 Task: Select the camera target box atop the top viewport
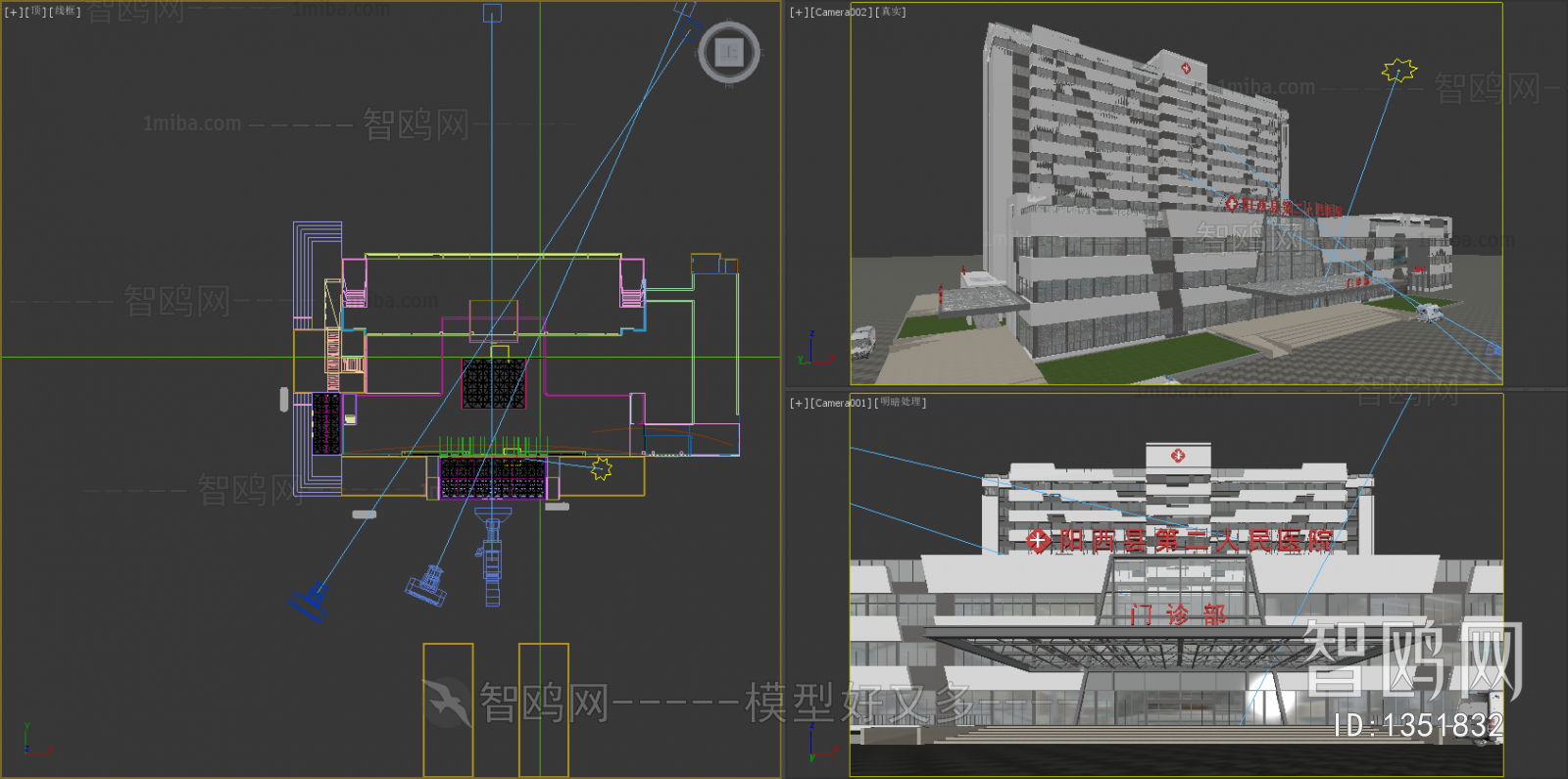(493, 13)
